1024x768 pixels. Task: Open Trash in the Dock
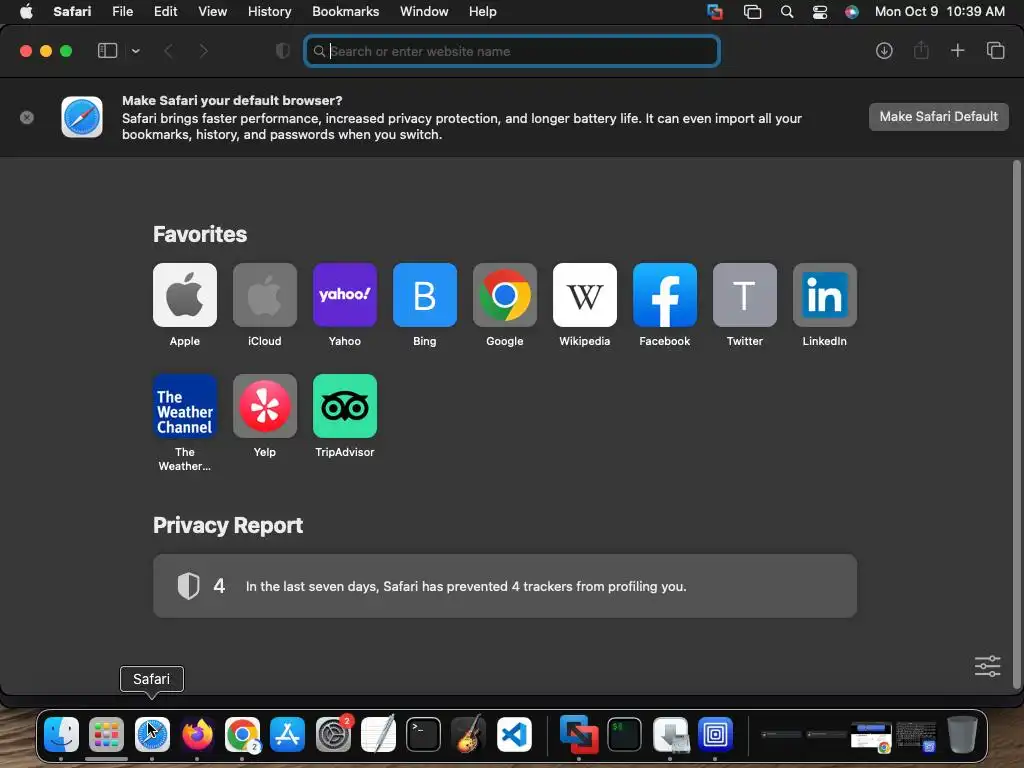coord(962,734)
